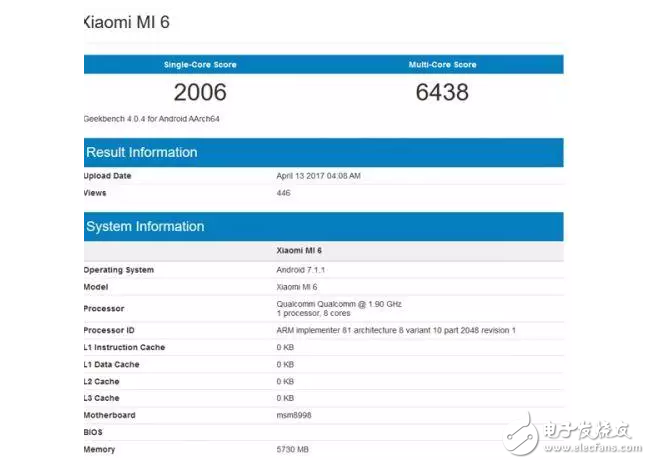Click the multi-core score value 6438

tap(442, 93)
